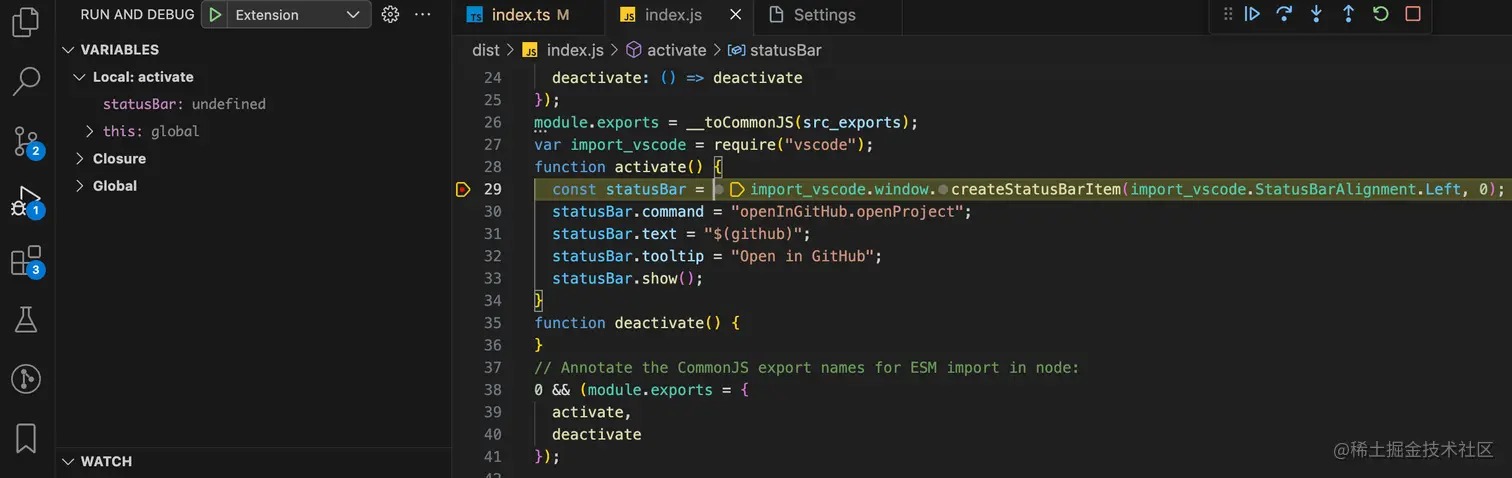Step into the function call
Image resolution: width=1512 pixels, height=478 pixels.
[x=1316, y=14]
